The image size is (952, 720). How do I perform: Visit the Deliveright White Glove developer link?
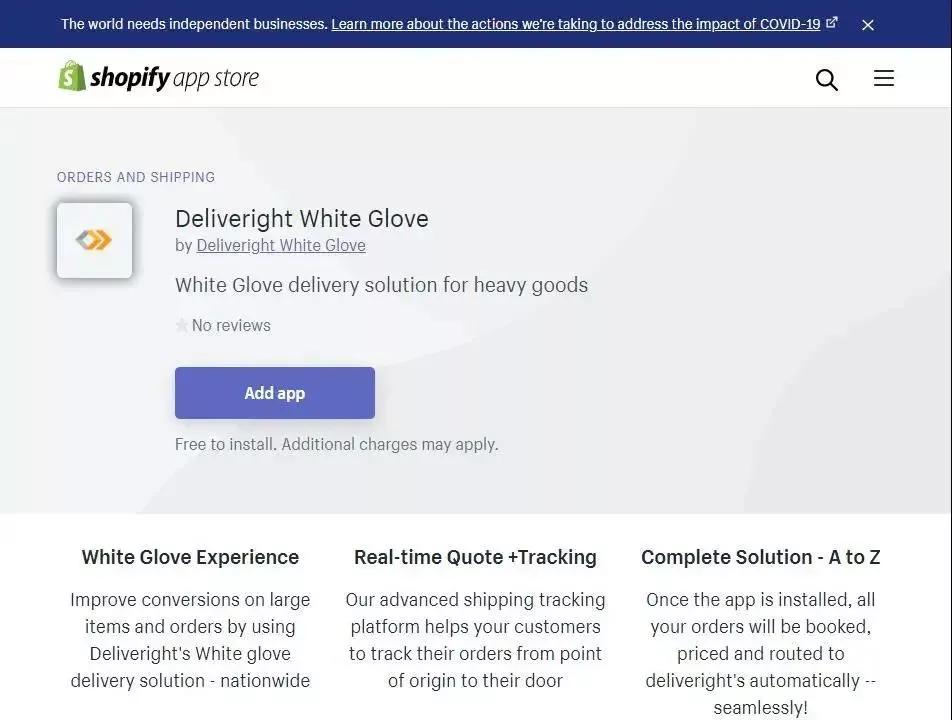281,245
